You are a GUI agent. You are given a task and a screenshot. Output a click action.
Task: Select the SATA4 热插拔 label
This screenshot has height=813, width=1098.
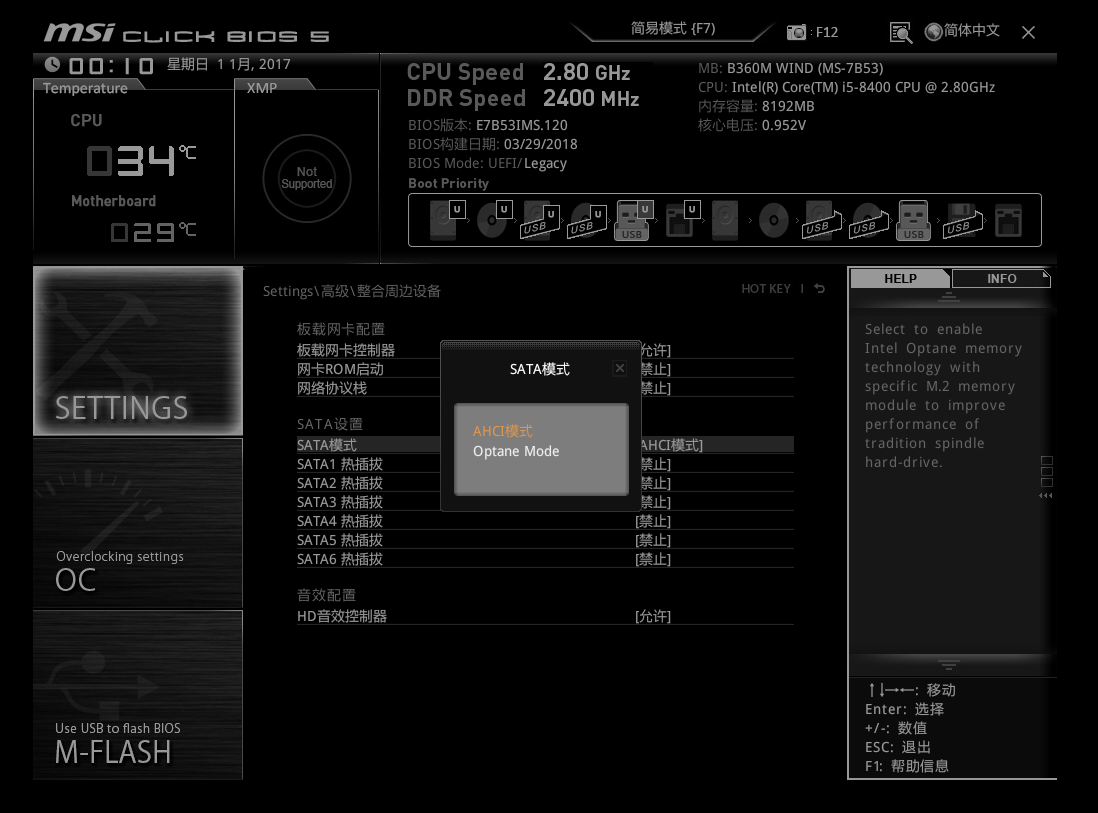tap(340, 521)
